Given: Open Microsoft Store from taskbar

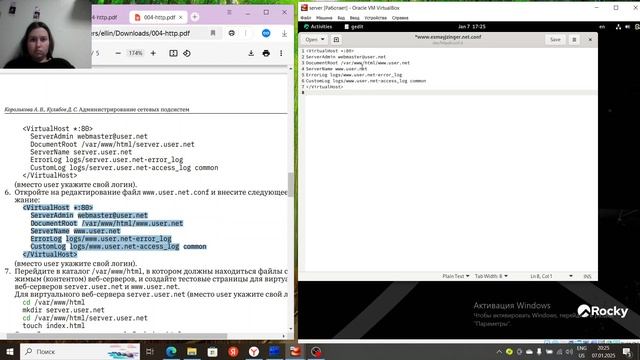Looking at the screenshot, I should click(213, 351).
